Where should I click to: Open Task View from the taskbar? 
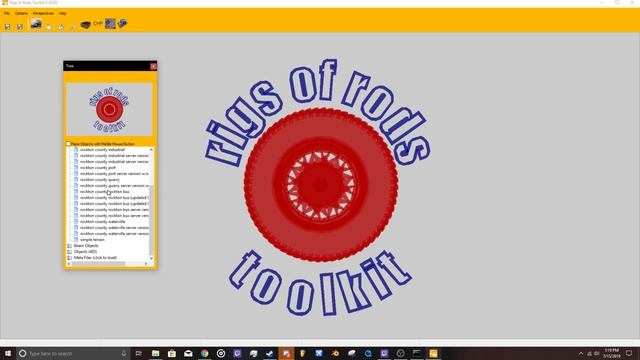pyautogui.click(x=139, y=353)
